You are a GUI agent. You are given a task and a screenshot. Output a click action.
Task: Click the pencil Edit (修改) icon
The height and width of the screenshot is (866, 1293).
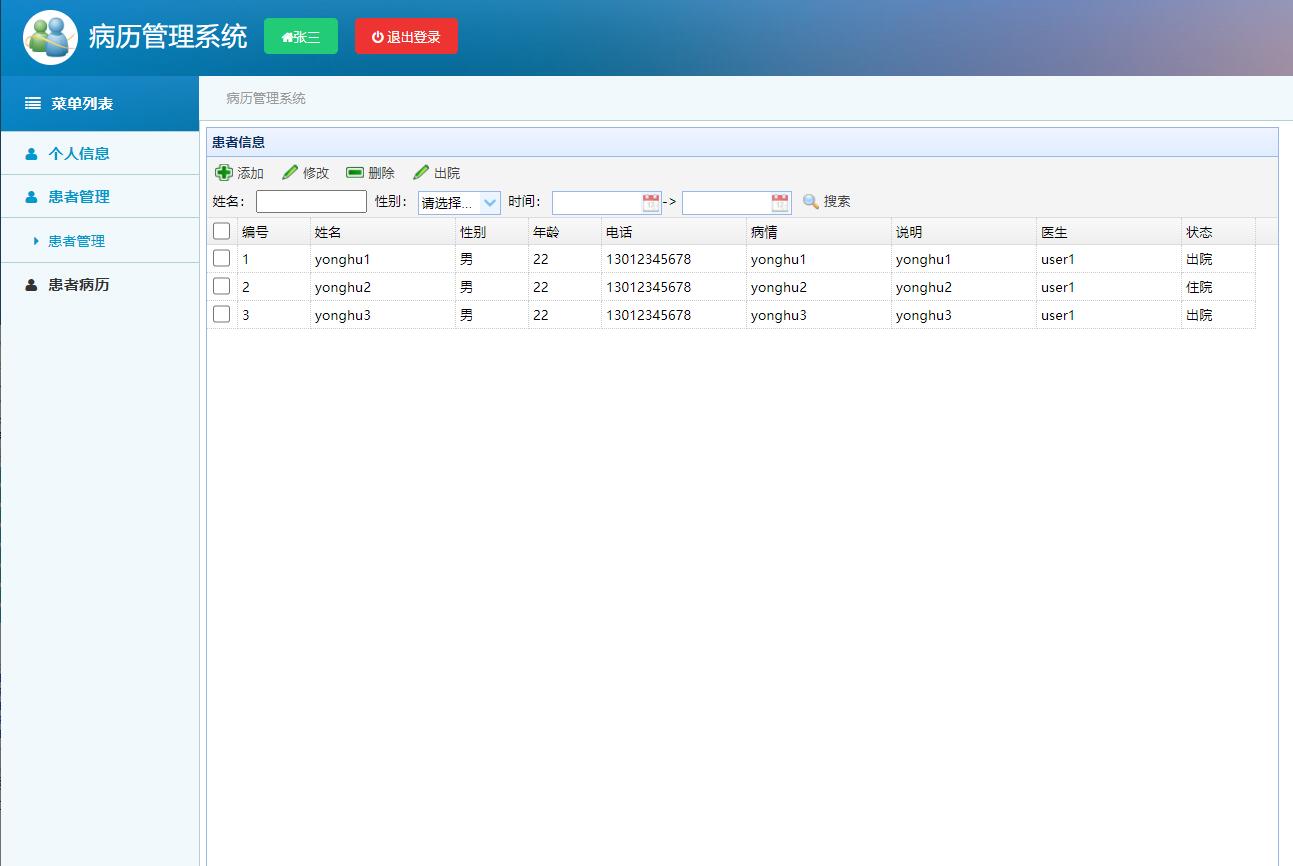(x=290, y=173)
